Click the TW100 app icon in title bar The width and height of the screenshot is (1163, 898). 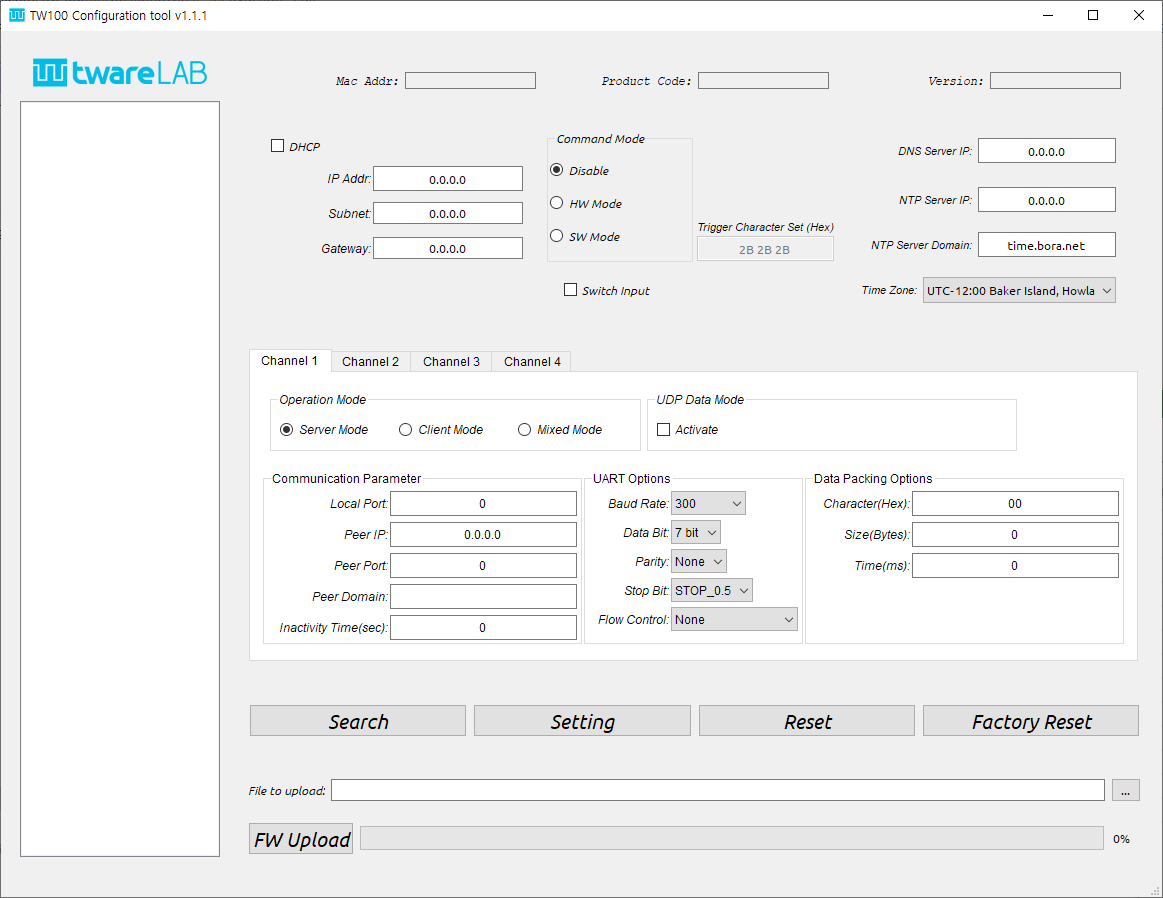[x=16, y=15]
